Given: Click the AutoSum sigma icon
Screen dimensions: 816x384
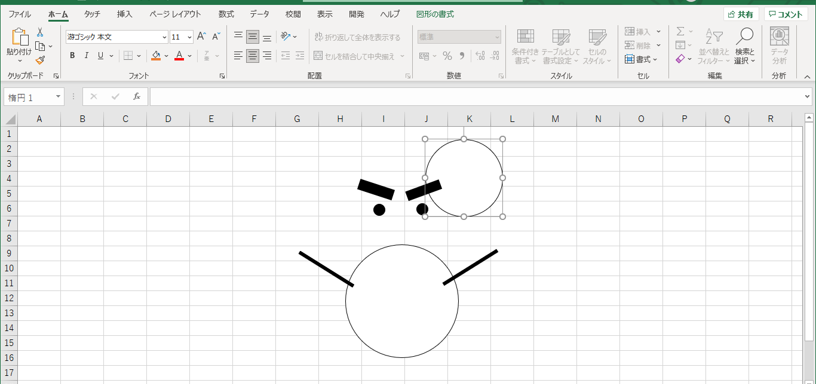Looking at the screenshot, I should click(x=680, y=32).
